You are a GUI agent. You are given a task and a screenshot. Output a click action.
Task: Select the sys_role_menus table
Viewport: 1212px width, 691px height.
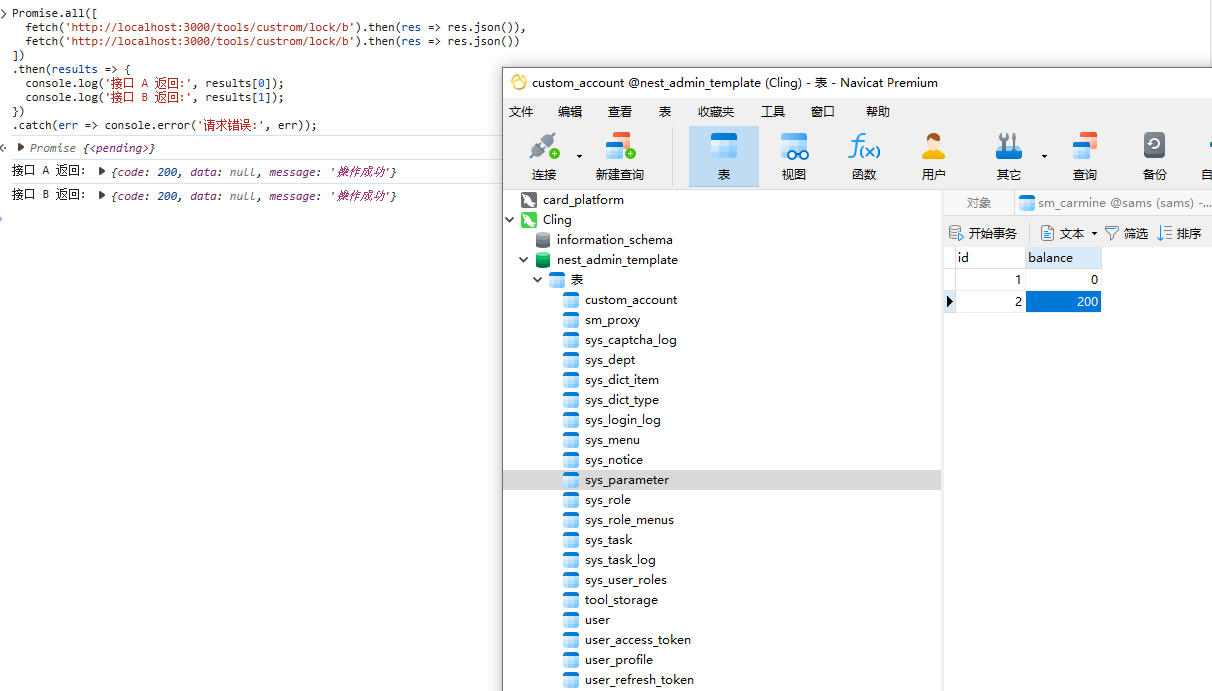[630, 520]
